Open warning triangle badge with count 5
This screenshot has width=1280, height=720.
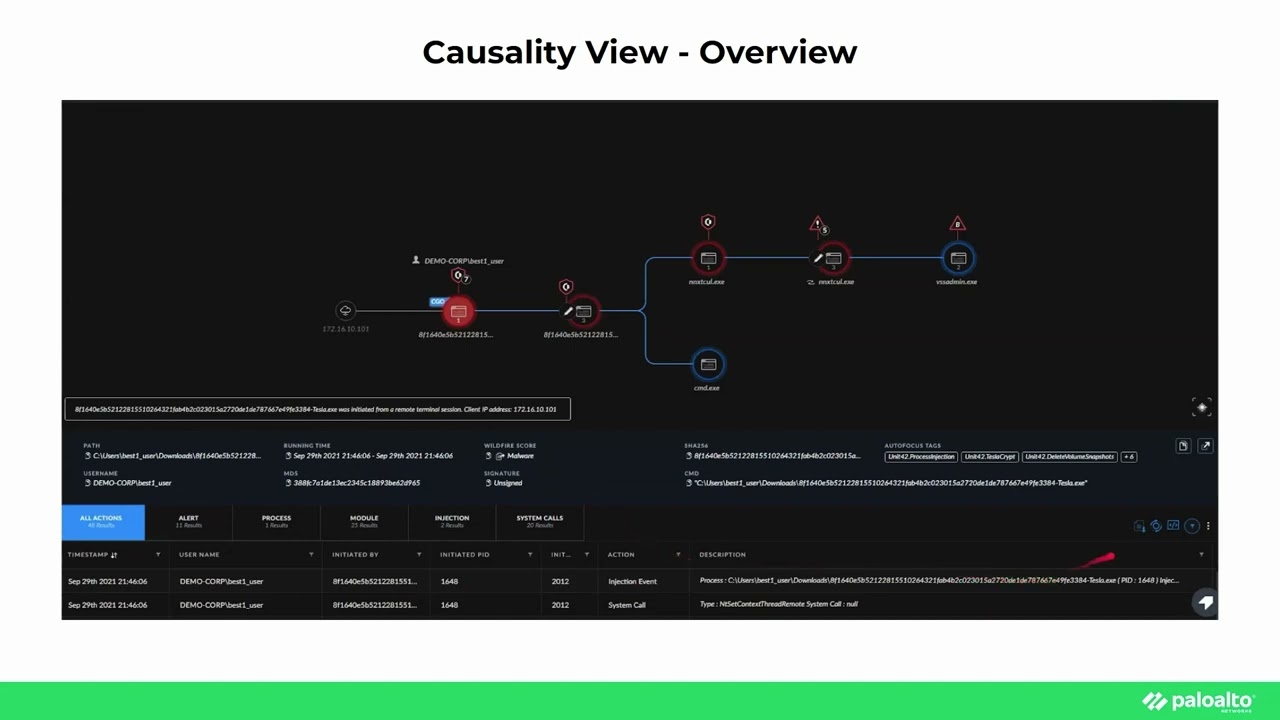tap(818, 224)
